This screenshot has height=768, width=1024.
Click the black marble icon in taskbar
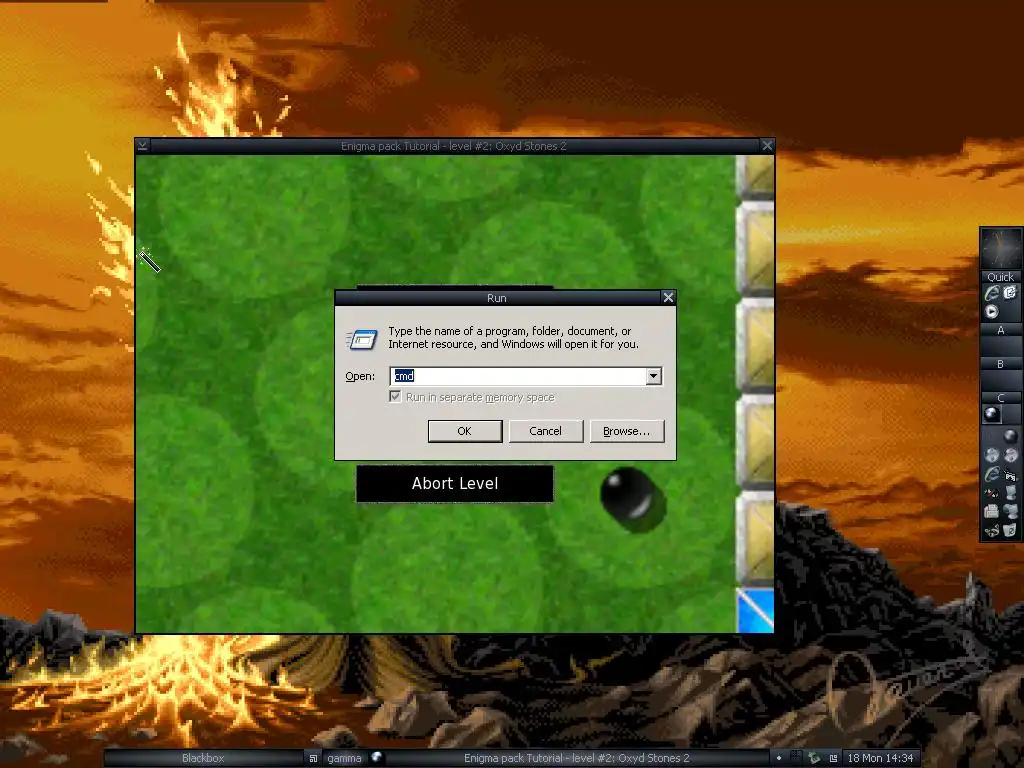tap(377, 758)
